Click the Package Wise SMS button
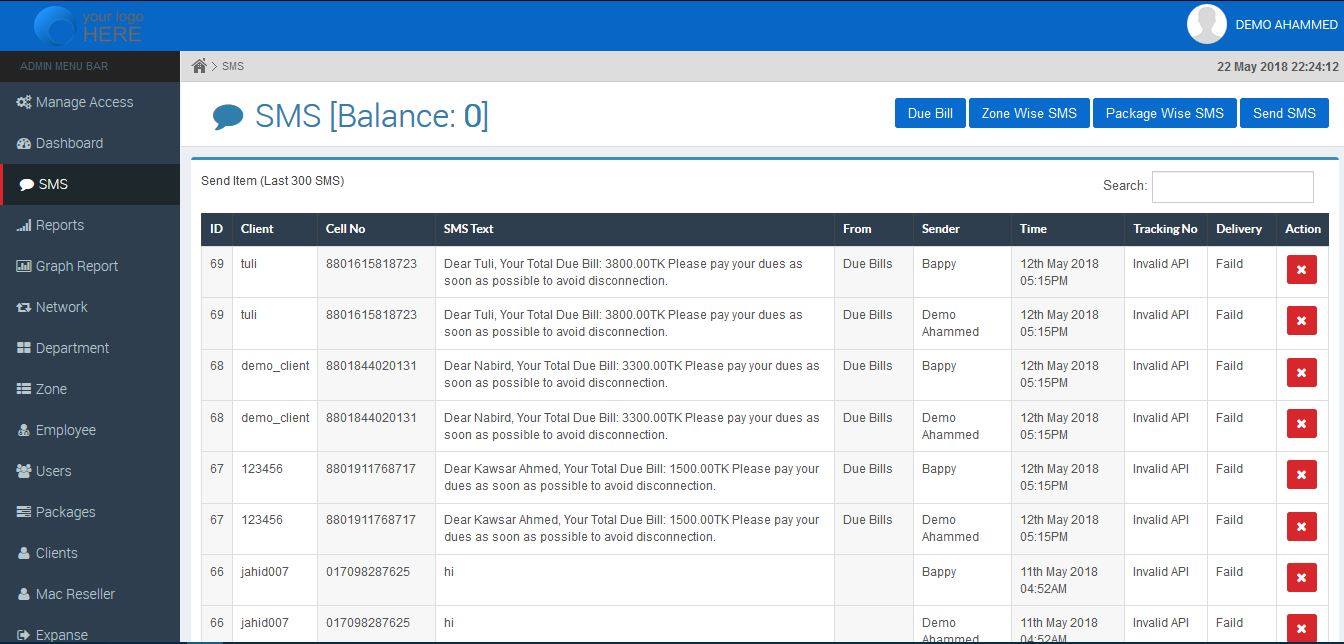1344x644 pixels. coord(1164,113)
